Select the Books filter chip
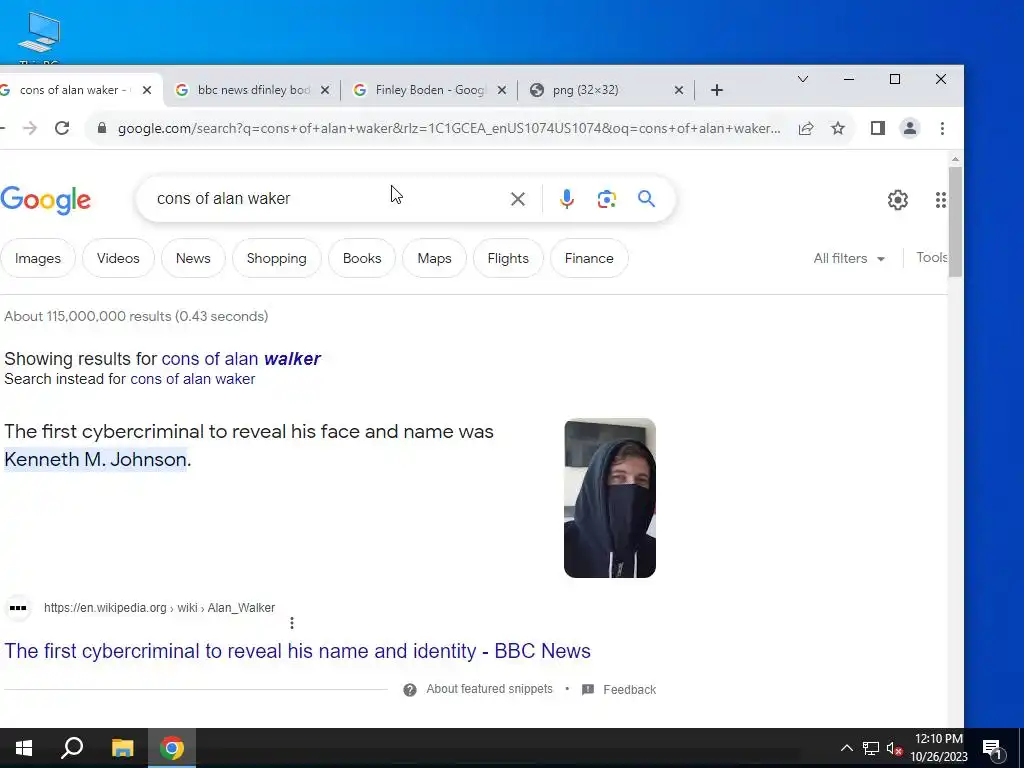The width and height of the screenshot is (1024, 768). 362,259
